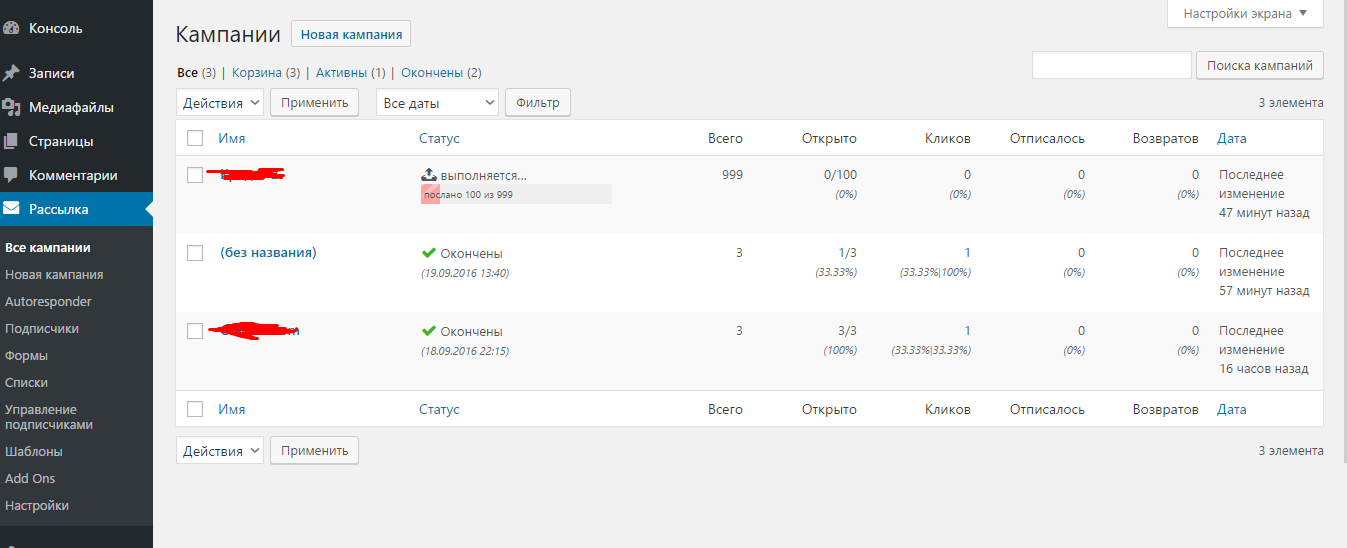Click the Страницы pages icon
This screenshot has height=548, width=1347.
click(12, 141)
